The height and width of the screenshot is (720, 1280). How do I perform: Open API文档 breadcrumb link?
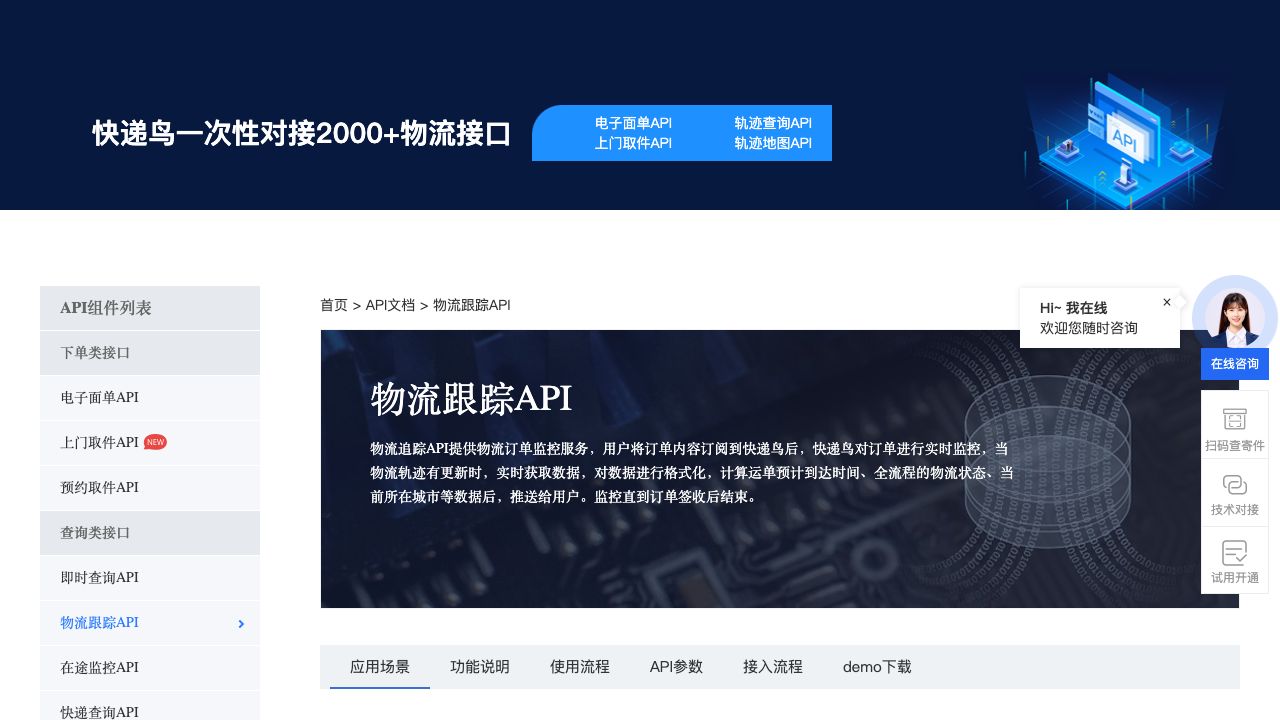click(x=390, y=305)
